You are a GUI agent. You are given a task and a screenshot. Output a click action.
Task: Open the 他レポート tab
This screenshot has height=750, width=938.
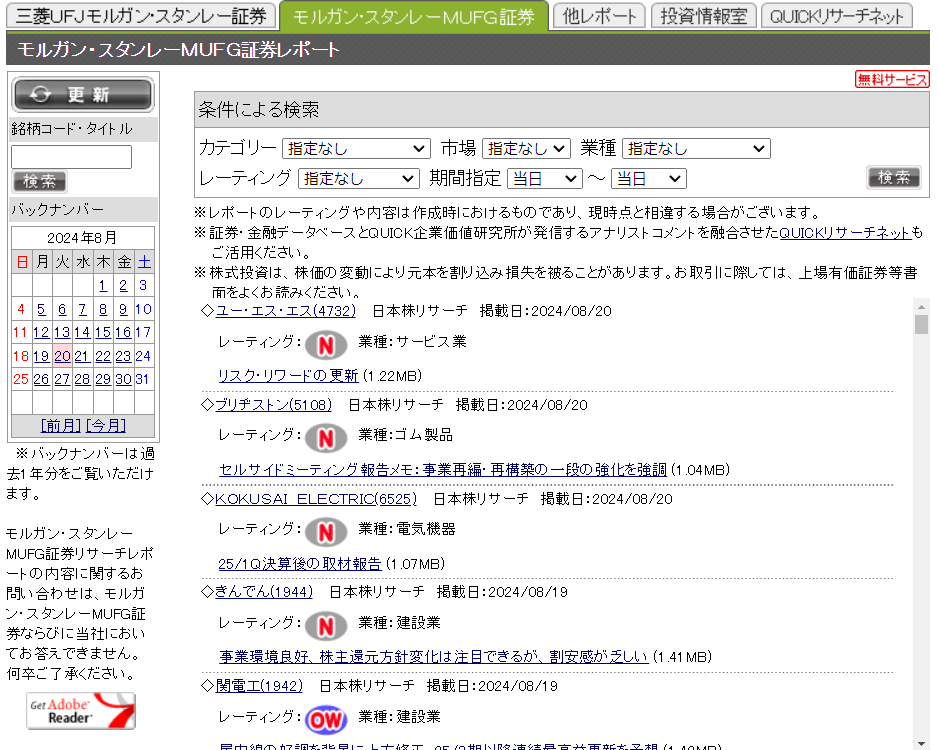pyautogui.click(x=599, y=16)
